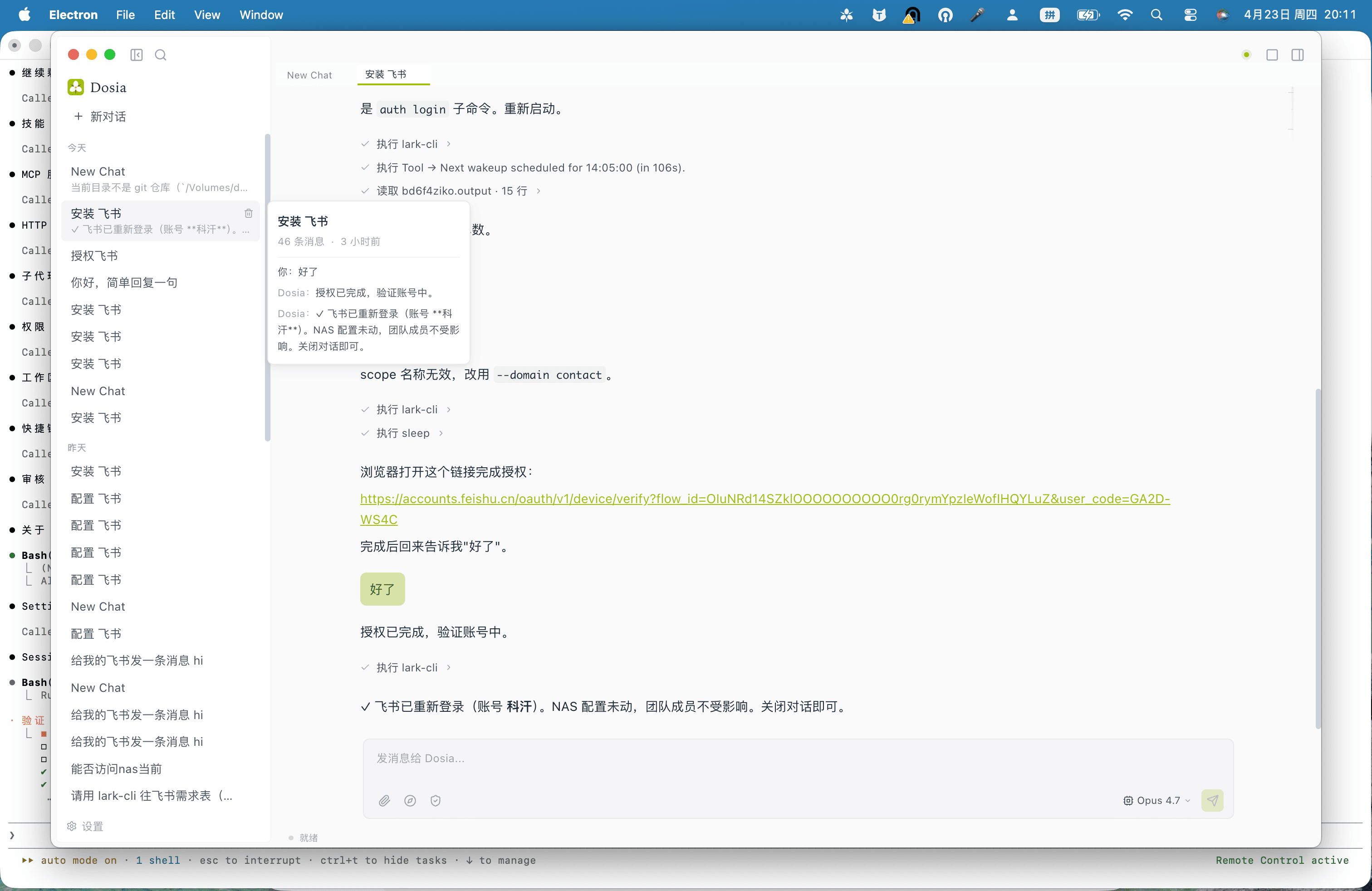Expand lark-cli step below 授权已完成 message
The height and width of the screenshot is (891, 1372).
pyautogui.click(x=406, y=667)
